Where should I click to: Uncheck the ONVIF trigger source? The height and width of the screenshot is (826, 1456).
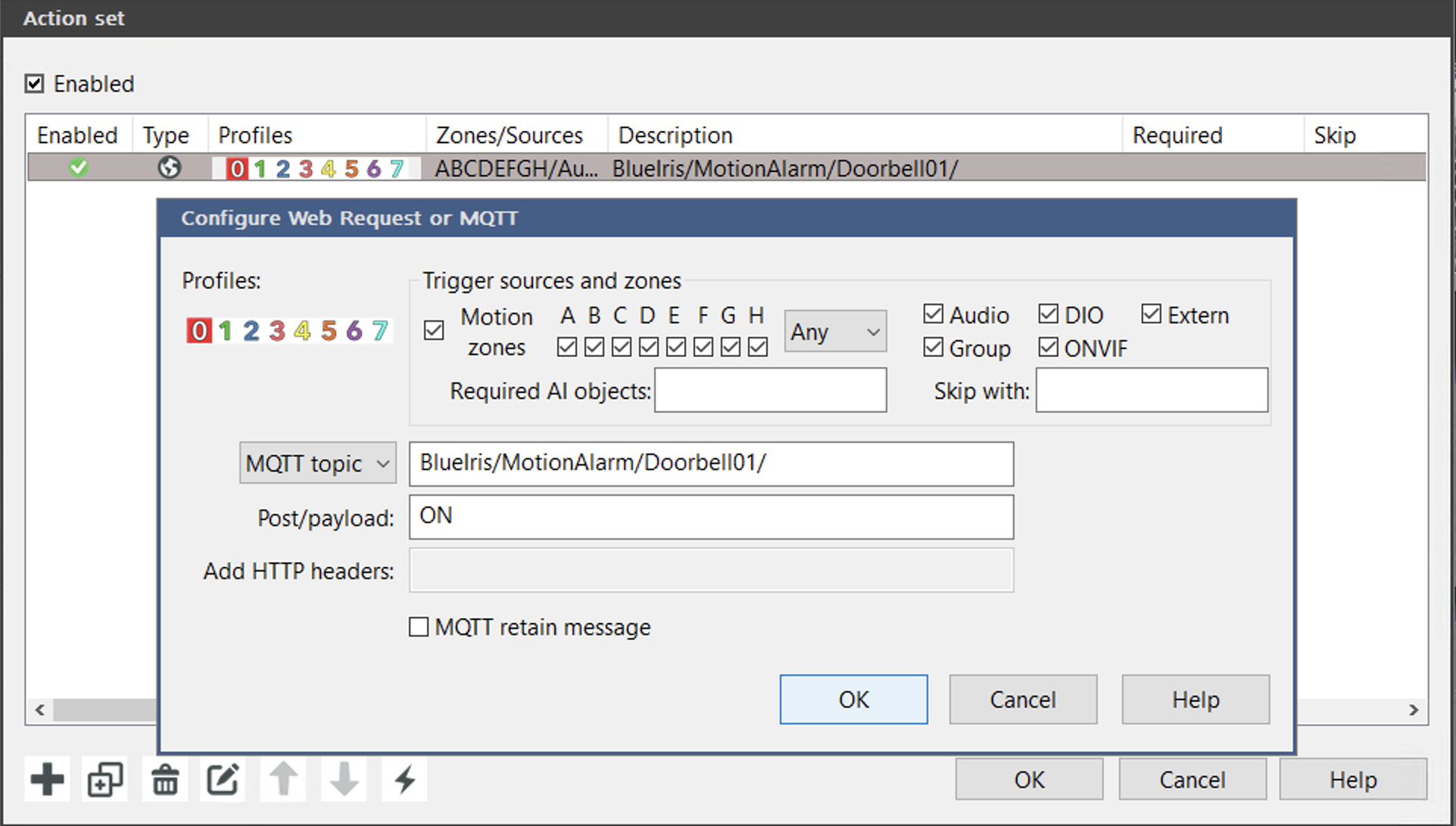pyautogui.click(x=1049, y=348)
